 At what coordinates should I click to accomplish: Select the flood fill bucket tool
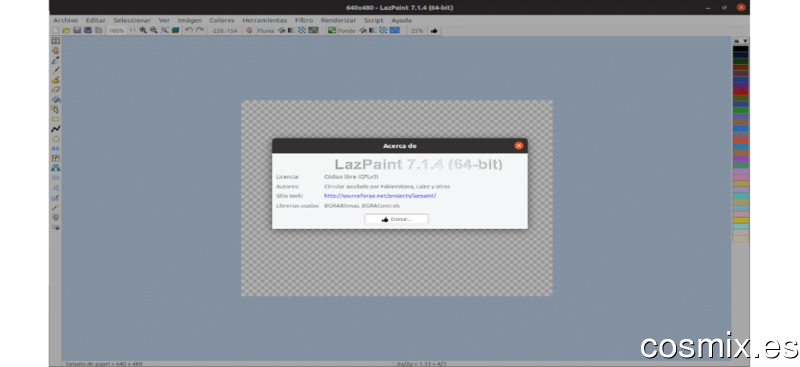click(x=56, y=99)
